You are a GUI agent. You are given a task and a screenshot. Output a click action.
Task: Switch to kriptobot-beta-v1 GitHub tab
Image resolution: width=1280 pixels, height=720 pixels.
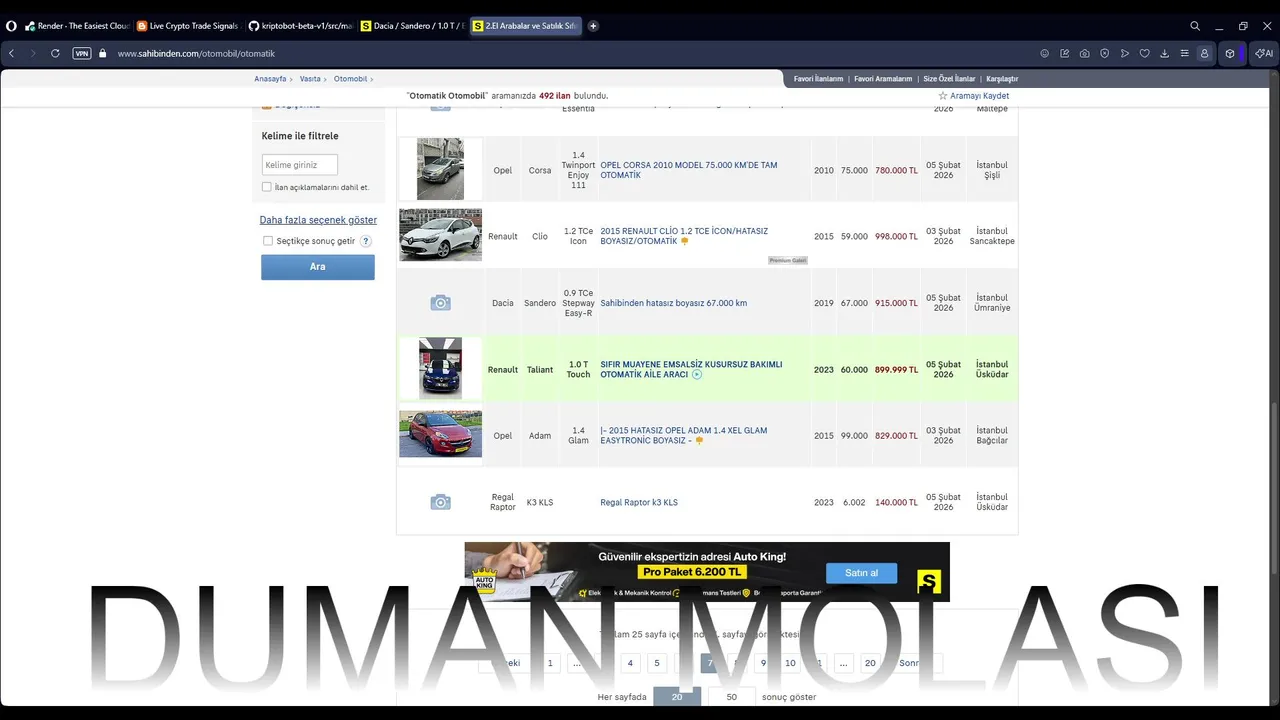point(300,26)
